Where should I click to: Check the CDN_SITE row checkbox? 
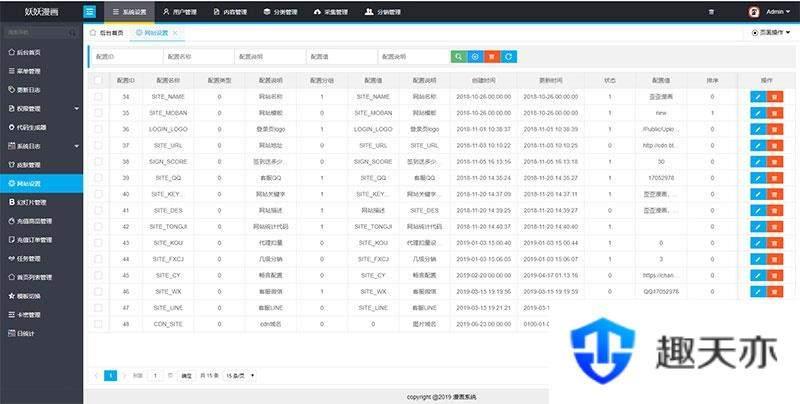point(98,324)
